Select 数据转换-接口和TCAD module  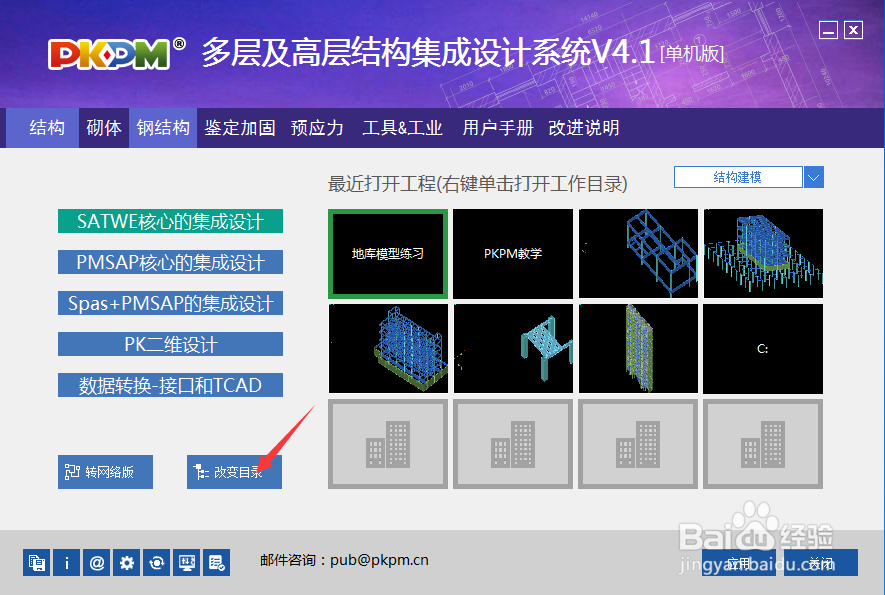pos(170,385)
